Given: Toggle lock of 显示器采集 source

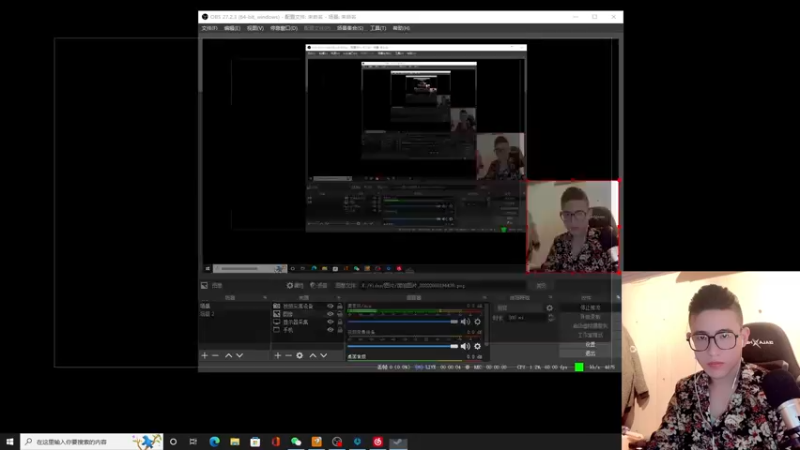Looking at the screenshot, I should (x=340, y=322).
